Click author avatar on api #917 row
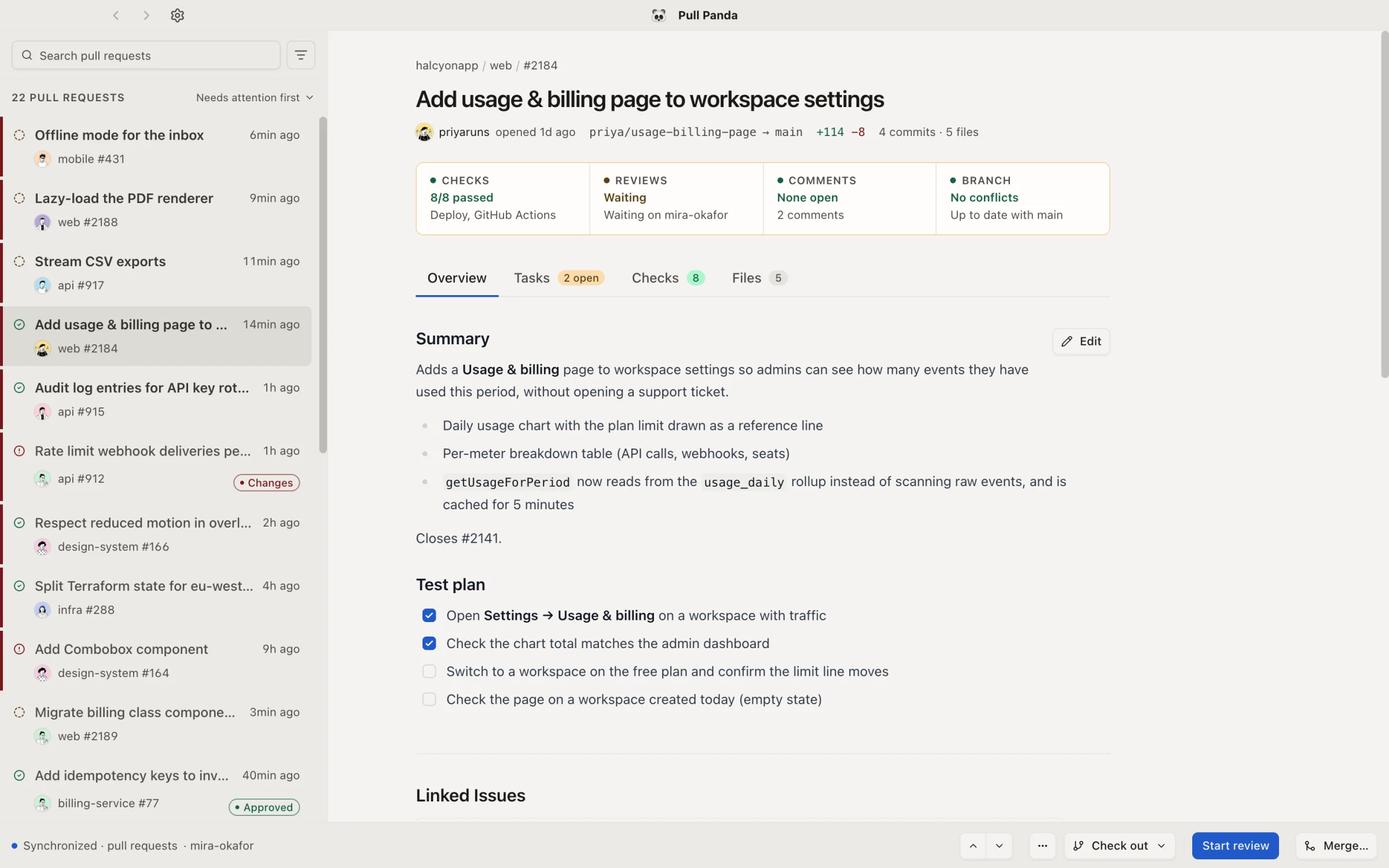Screen dimensions: 1389x868 point(42,285)
